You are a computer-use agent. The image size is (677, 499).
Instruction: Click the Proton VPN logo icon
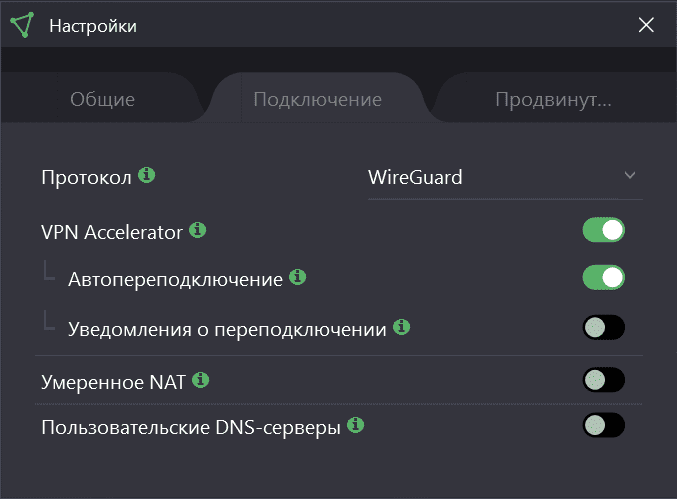pos(23,25)
